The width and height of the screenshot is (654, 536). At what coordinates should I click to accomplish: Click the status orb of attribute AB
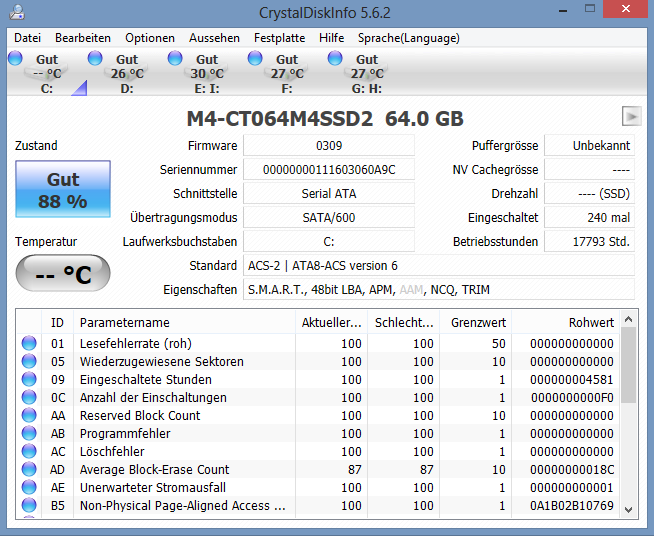point(29,433)
